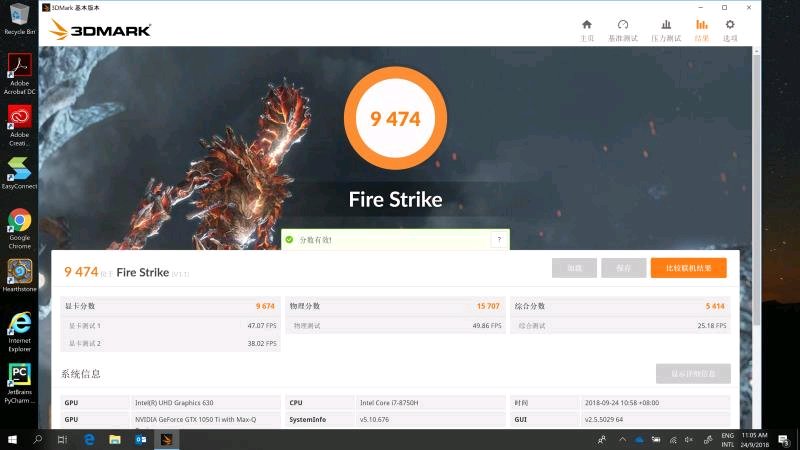Click the show details button under system info
This screenshot has height=450, width=800.
(x=693, y=373)
